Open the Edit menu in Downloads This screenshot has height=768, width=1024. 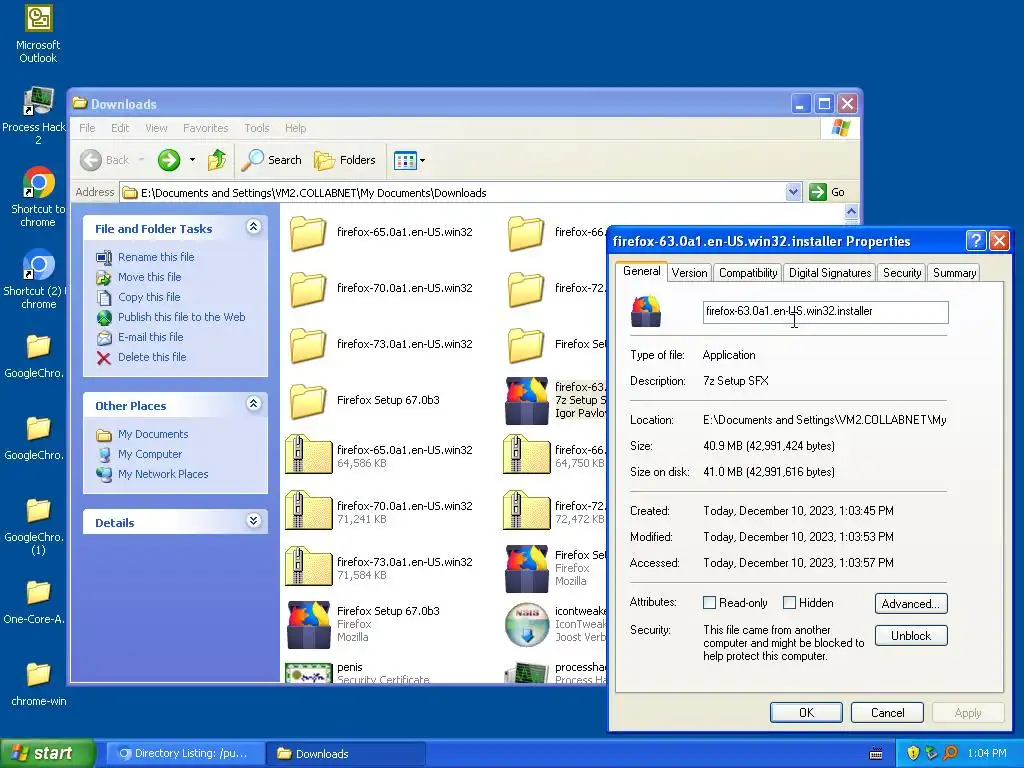[x=120, y=128]
